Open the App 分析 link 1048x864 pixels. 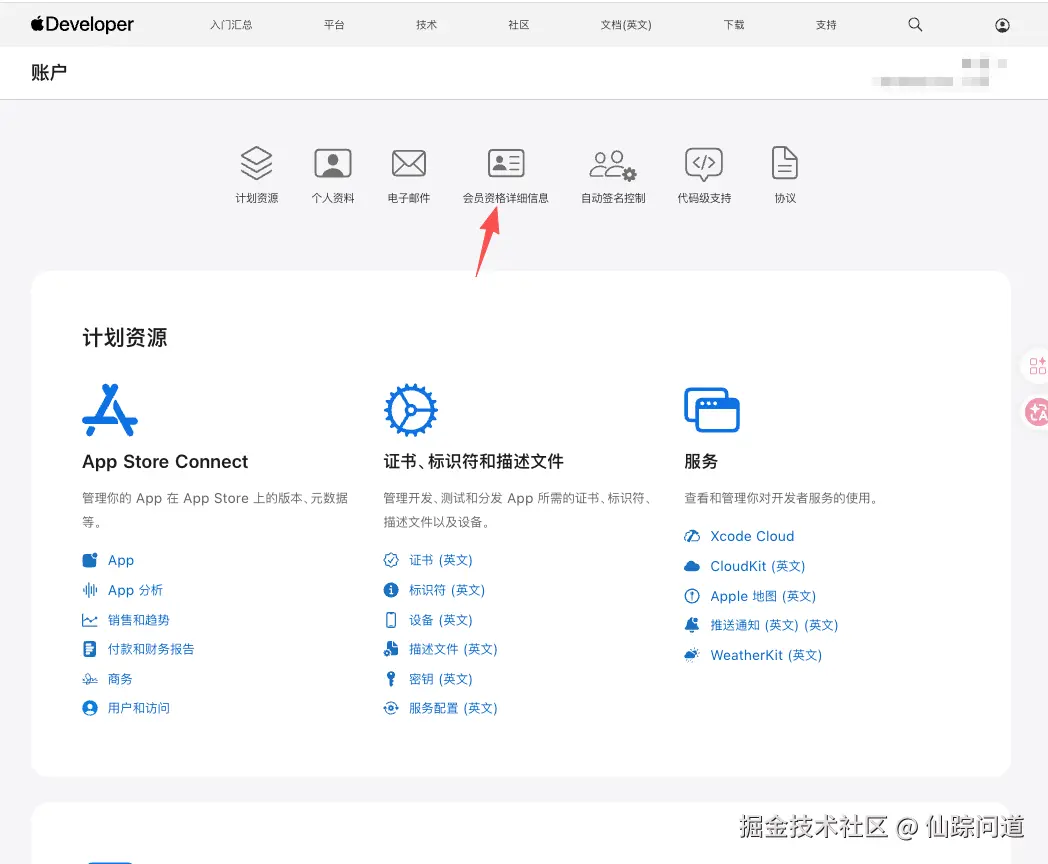[136, 590]
